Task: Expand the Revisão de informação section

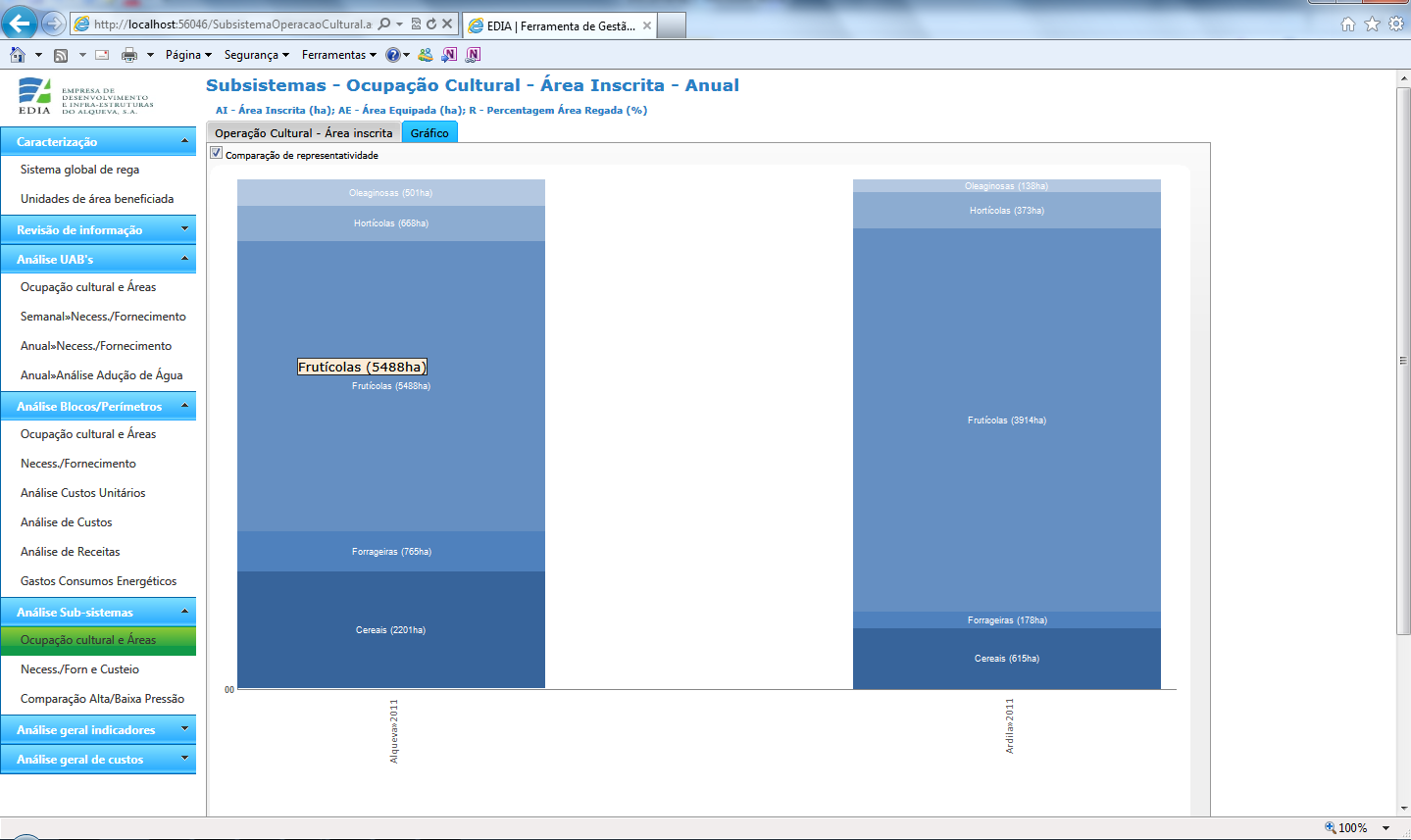Action: pos(98,229)
